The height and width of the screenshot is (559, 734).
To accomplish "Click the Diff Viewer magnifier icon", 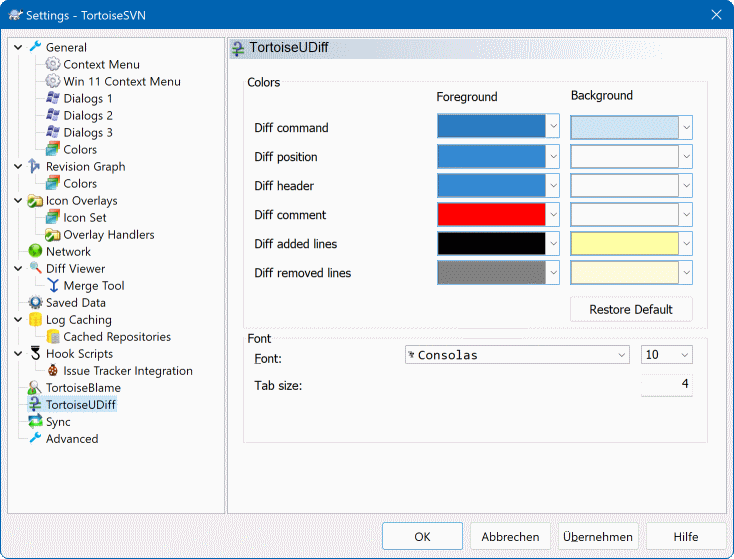I will click(35, 268).
